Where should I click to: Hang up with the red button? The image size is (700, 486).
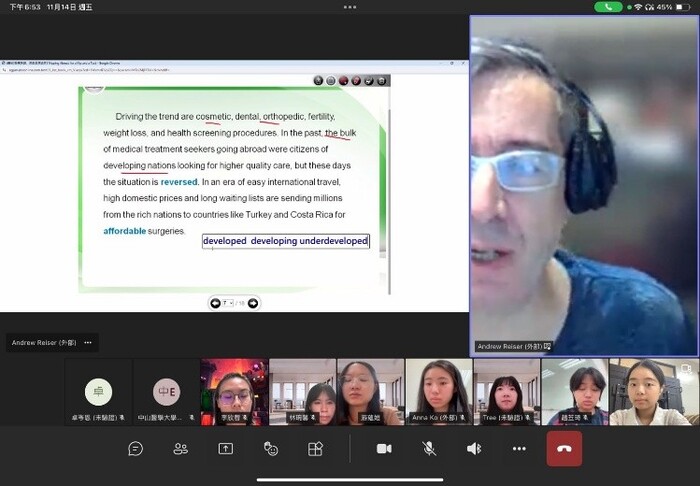pyautogui.click(x=564, y=449)
